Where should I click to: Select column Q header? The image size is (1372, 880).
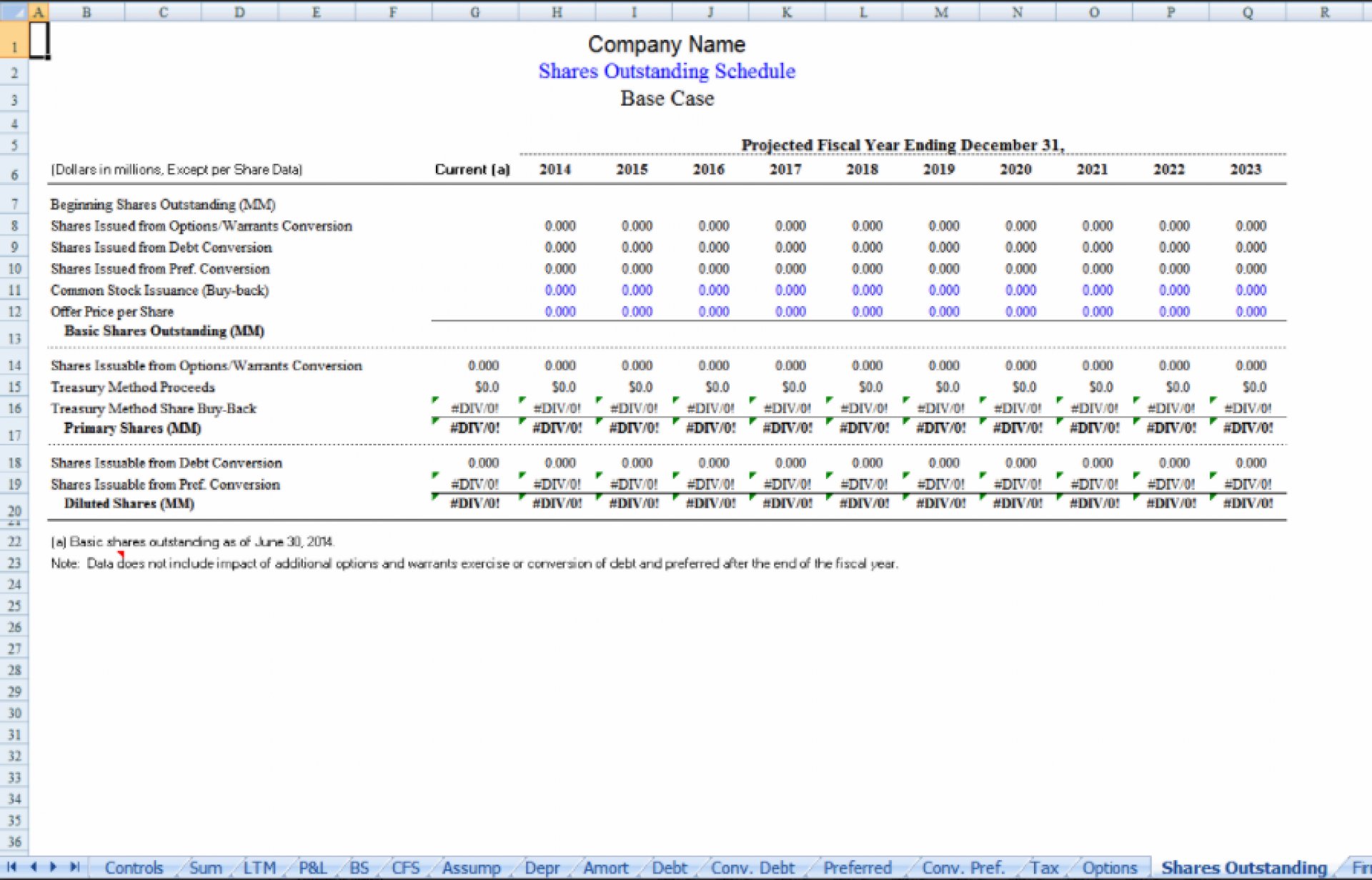click(1247, 12)
